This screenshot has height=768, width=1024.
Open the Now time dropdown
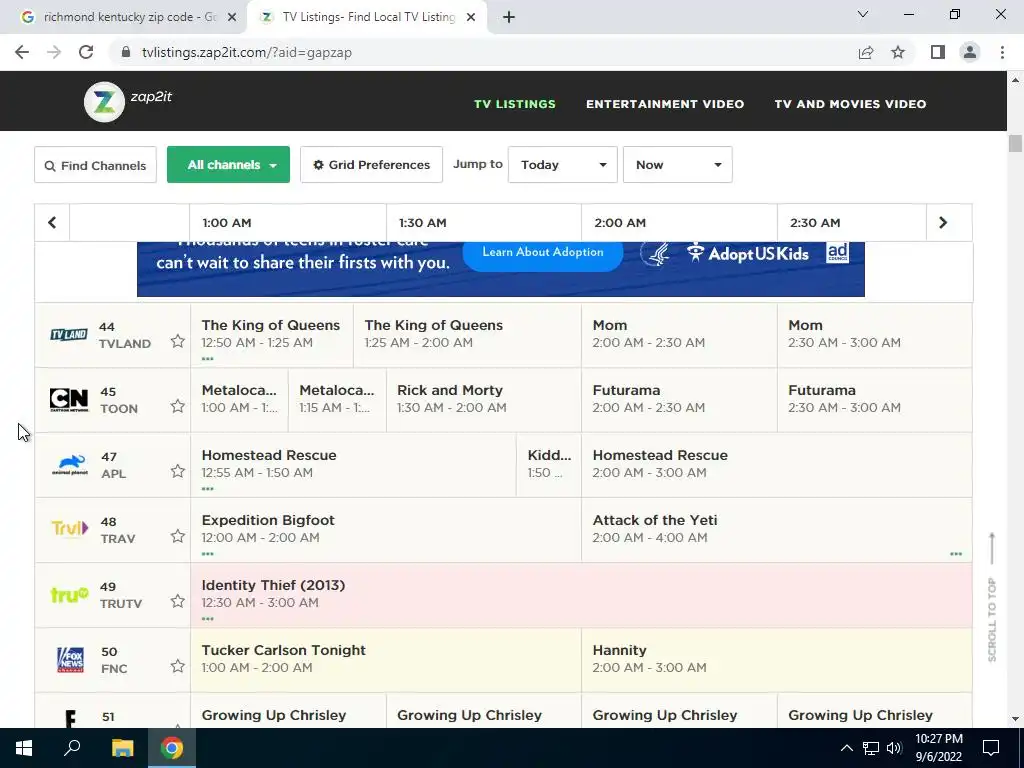677,165
